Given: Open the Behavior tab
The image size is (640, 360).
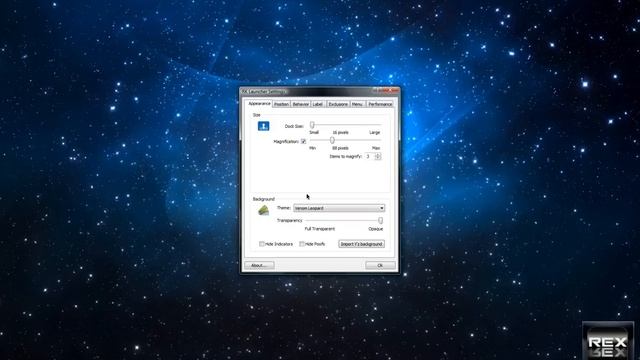Looking at the screenshot, I should tap(300, 104).
